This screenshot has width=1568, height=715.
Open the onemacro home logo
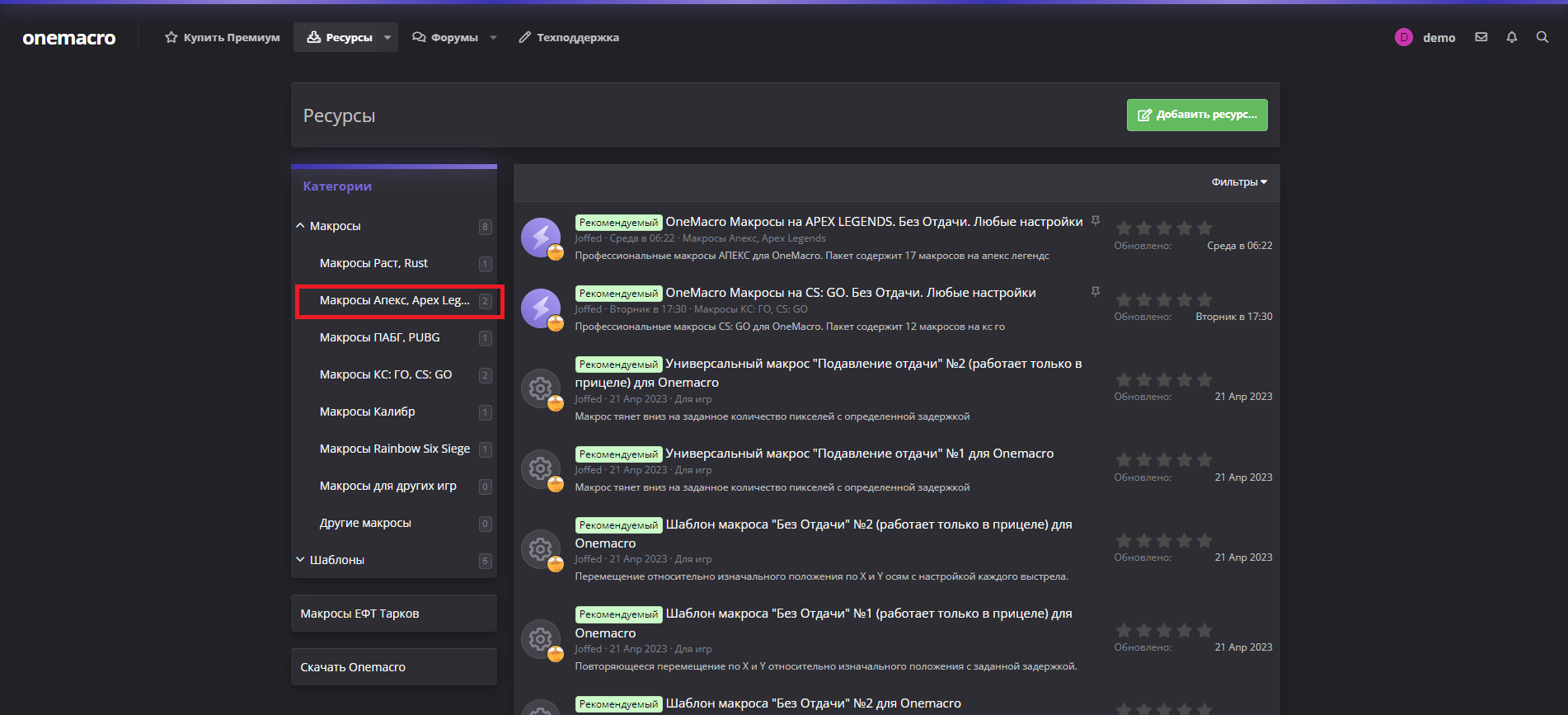click(x=69, y=38)
